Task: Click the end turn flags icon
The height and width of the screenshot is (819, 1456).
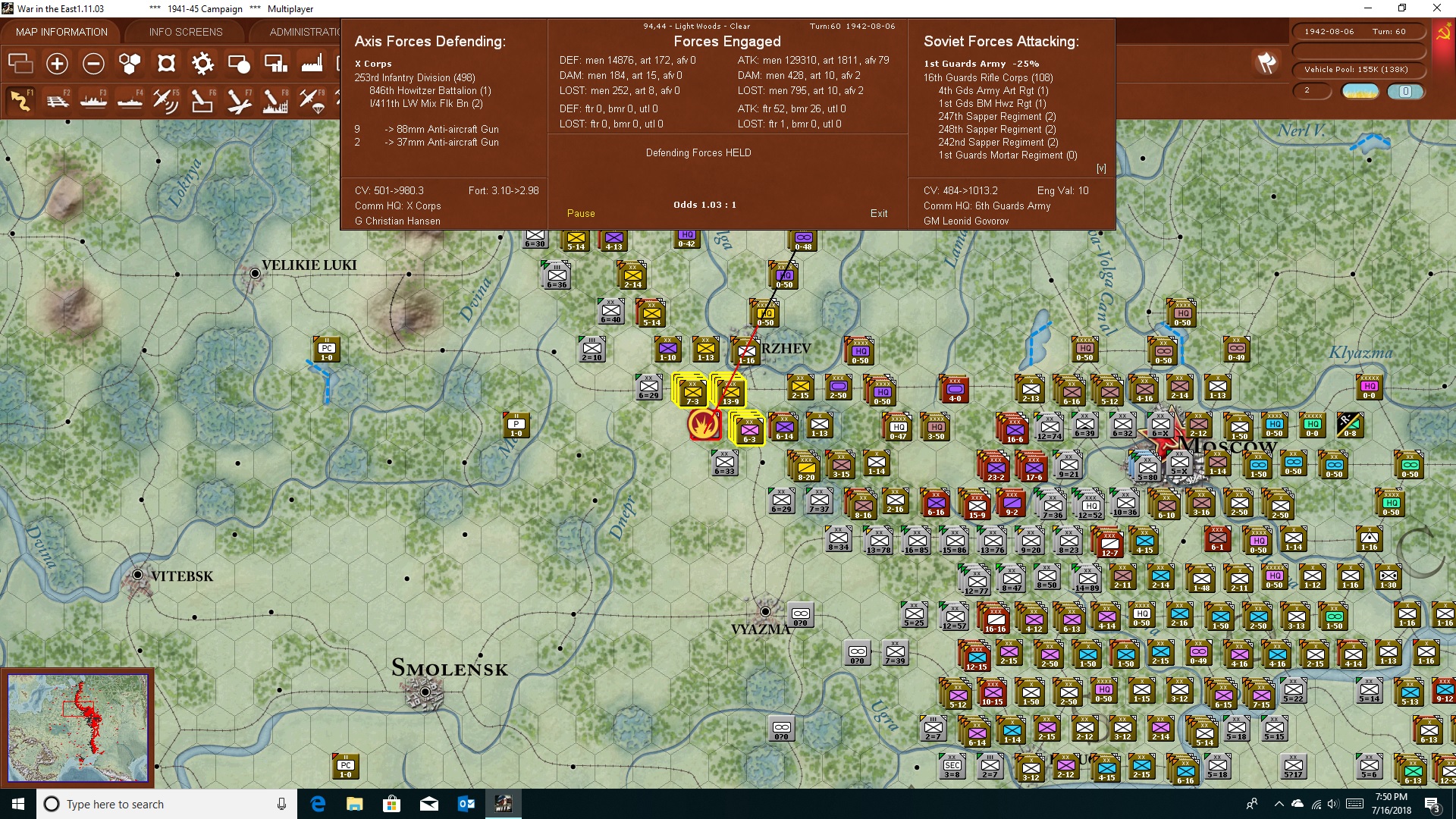Action: click(x=1266, y=63)
